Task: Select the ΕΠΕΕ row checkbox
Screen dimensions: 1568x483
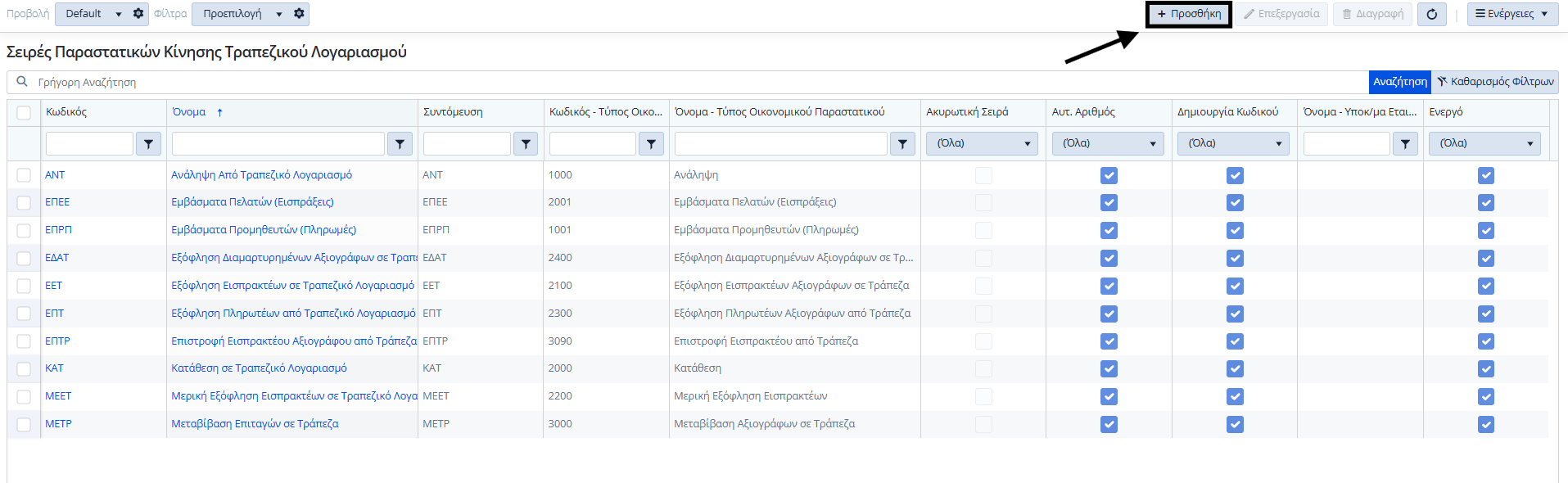Action: pos(24,203)
